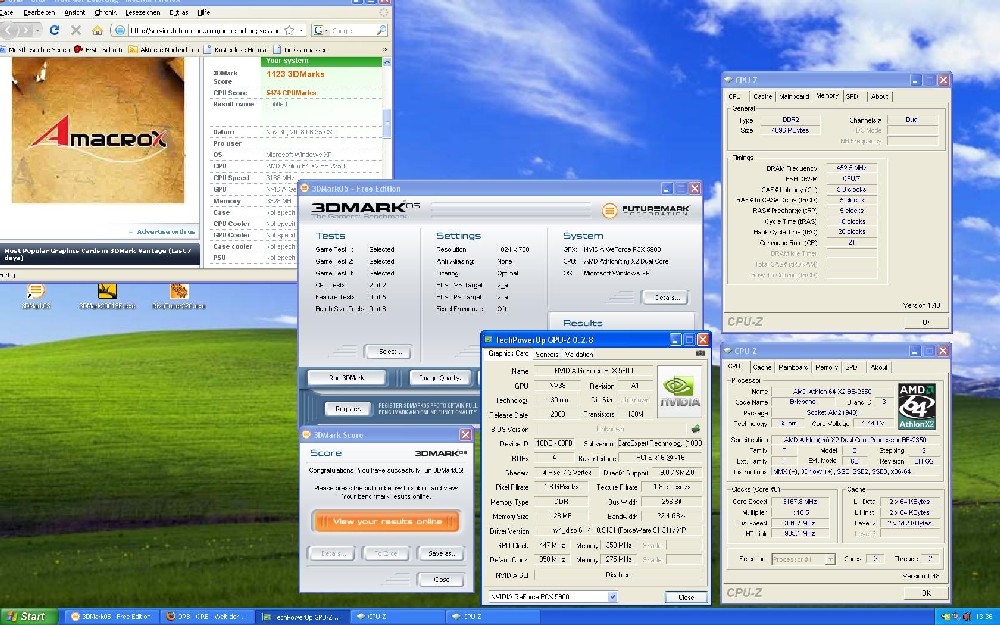
Task: Open the Lesezeichen menu in Firefox
Action: (143, 12)
